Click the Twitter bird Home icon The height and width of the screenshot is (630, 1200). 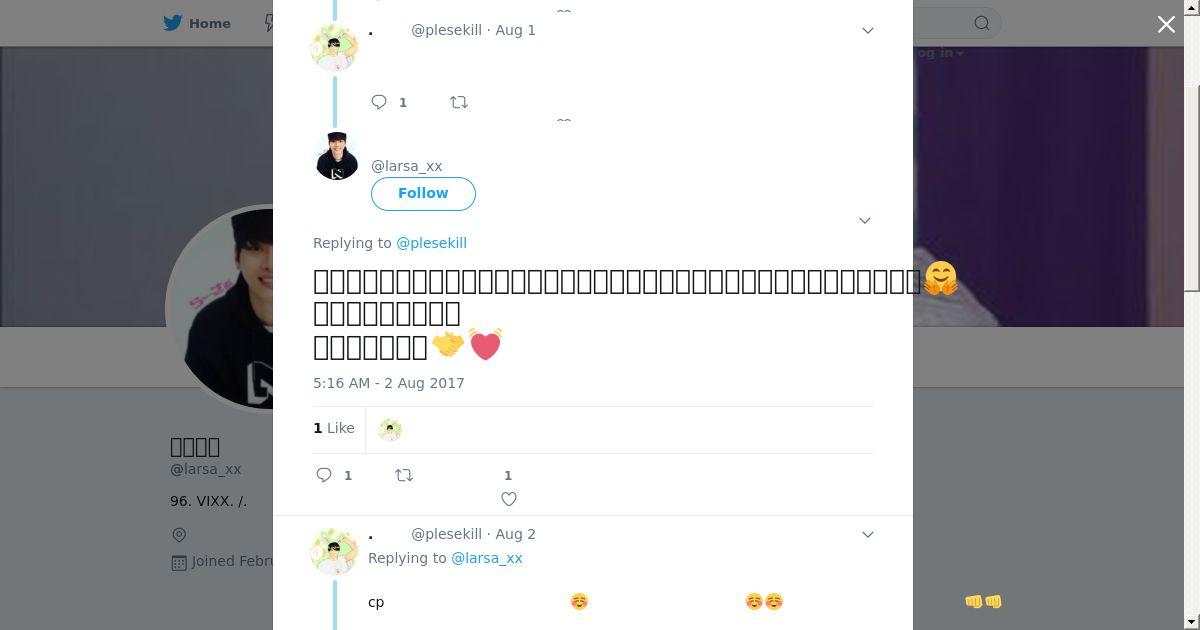pos(173,23)
